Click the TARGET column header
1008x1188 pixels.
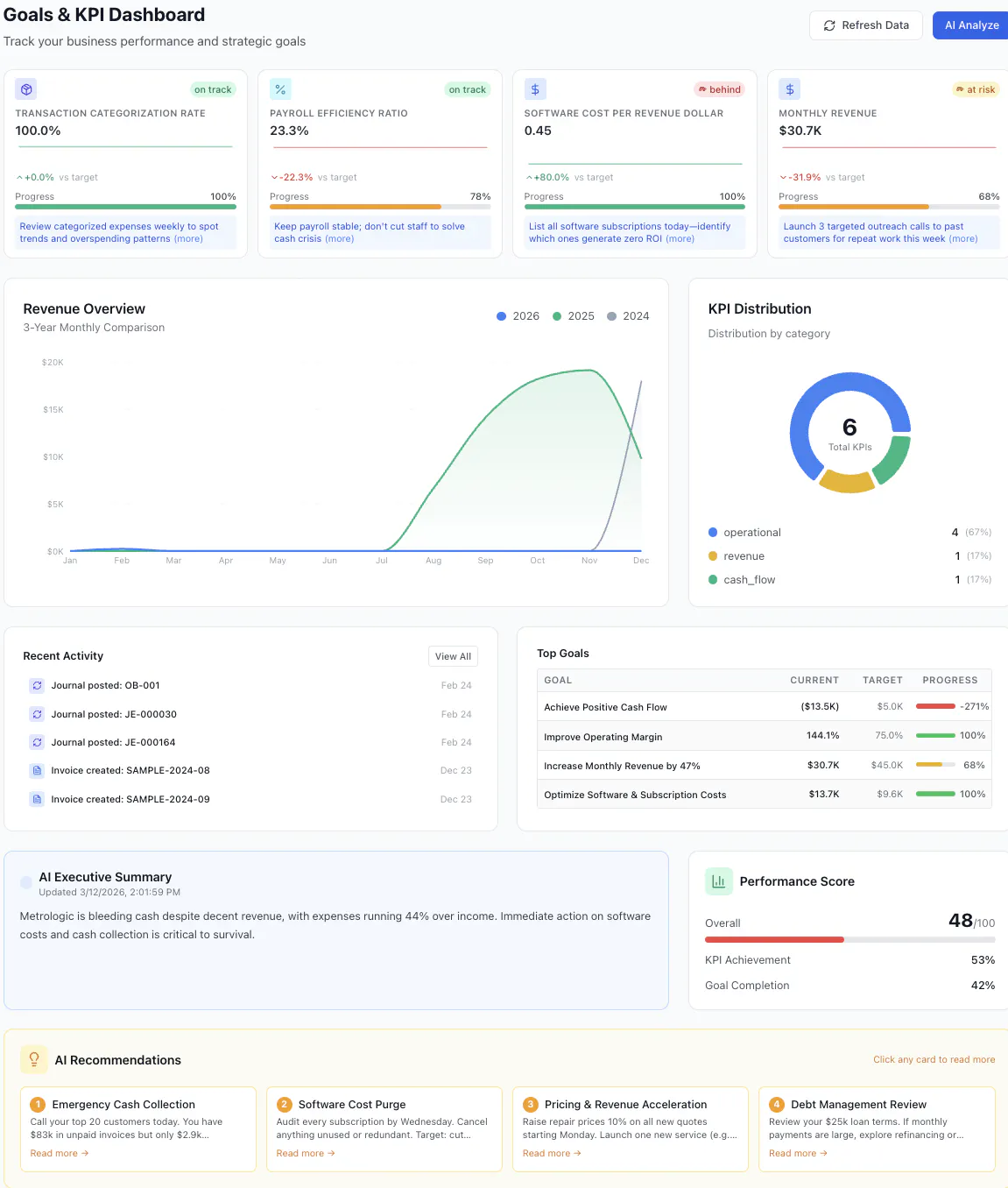point(883,680)
